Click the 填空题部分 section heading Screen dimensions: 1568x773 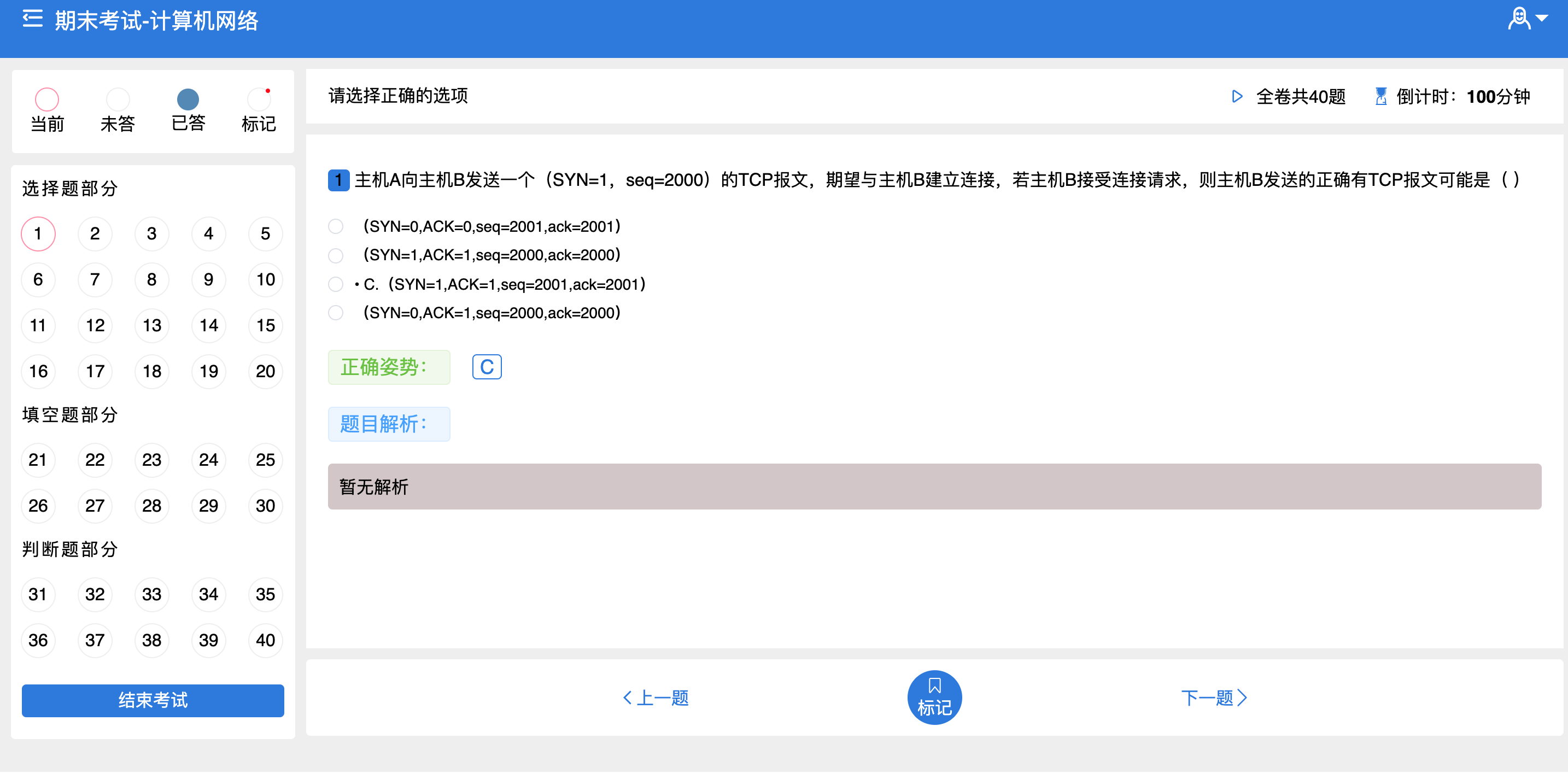(70, 415)
